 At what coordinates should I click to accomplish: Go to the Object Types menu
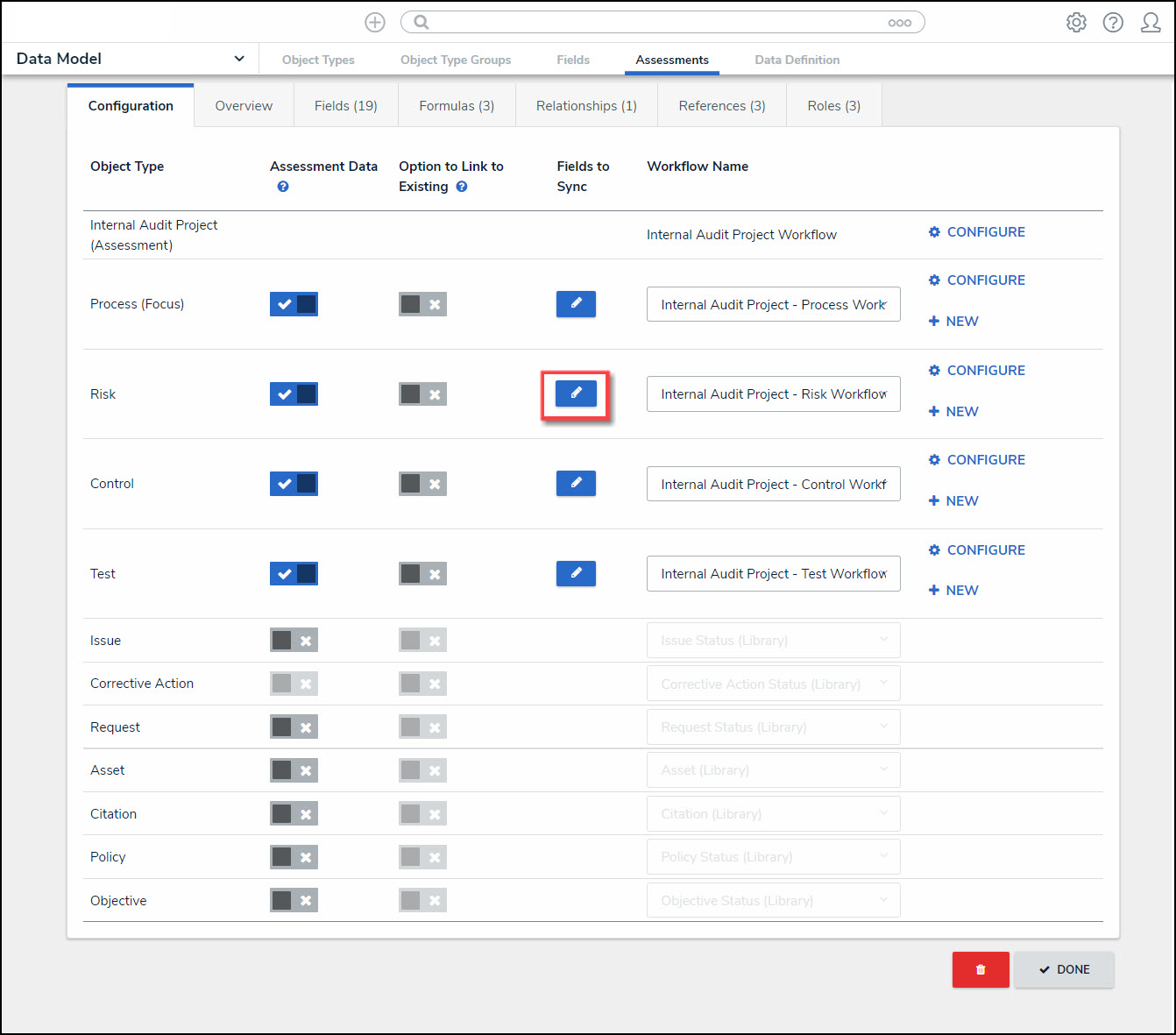tap(318, 60)
